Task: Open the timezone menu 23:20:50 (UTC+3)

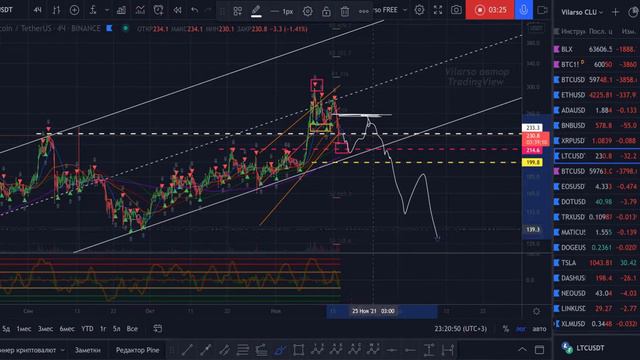Action: [460, 329]
